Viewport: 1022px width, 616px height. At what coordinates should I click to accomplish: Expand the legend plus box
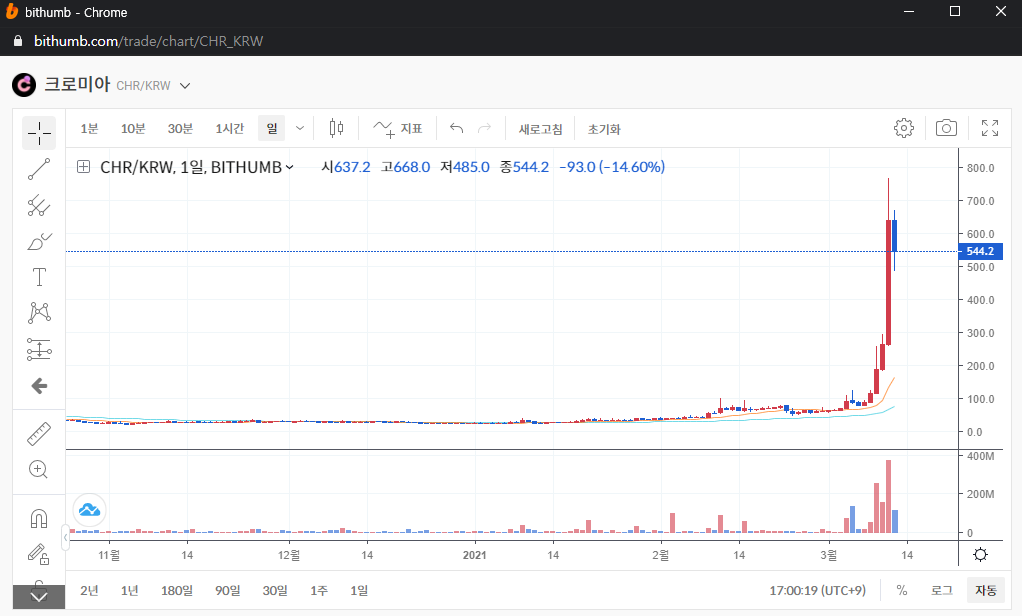coord(83,167)
